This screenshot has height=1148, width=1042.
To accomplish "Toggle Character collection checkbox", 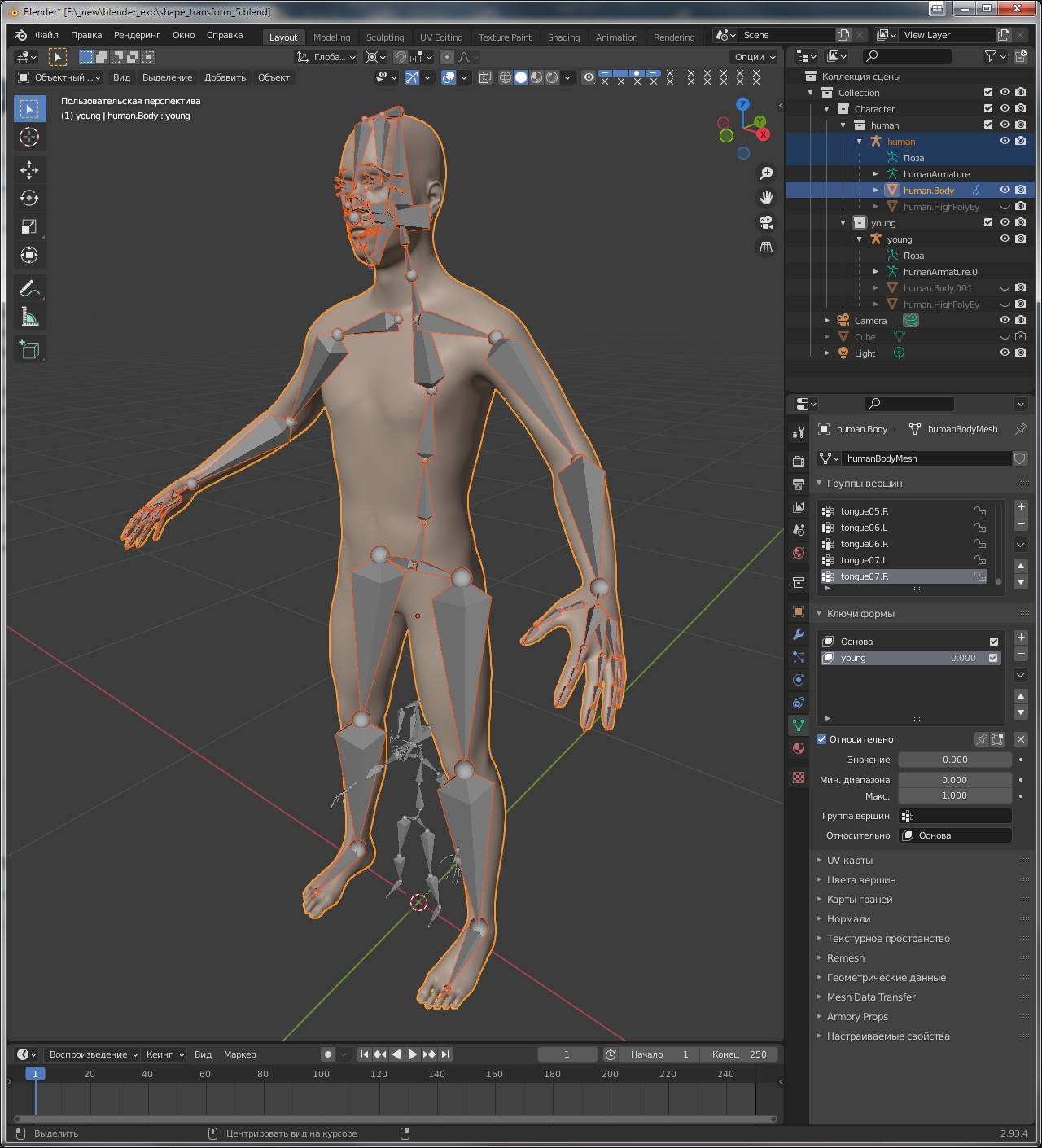I will coord(988,108).
